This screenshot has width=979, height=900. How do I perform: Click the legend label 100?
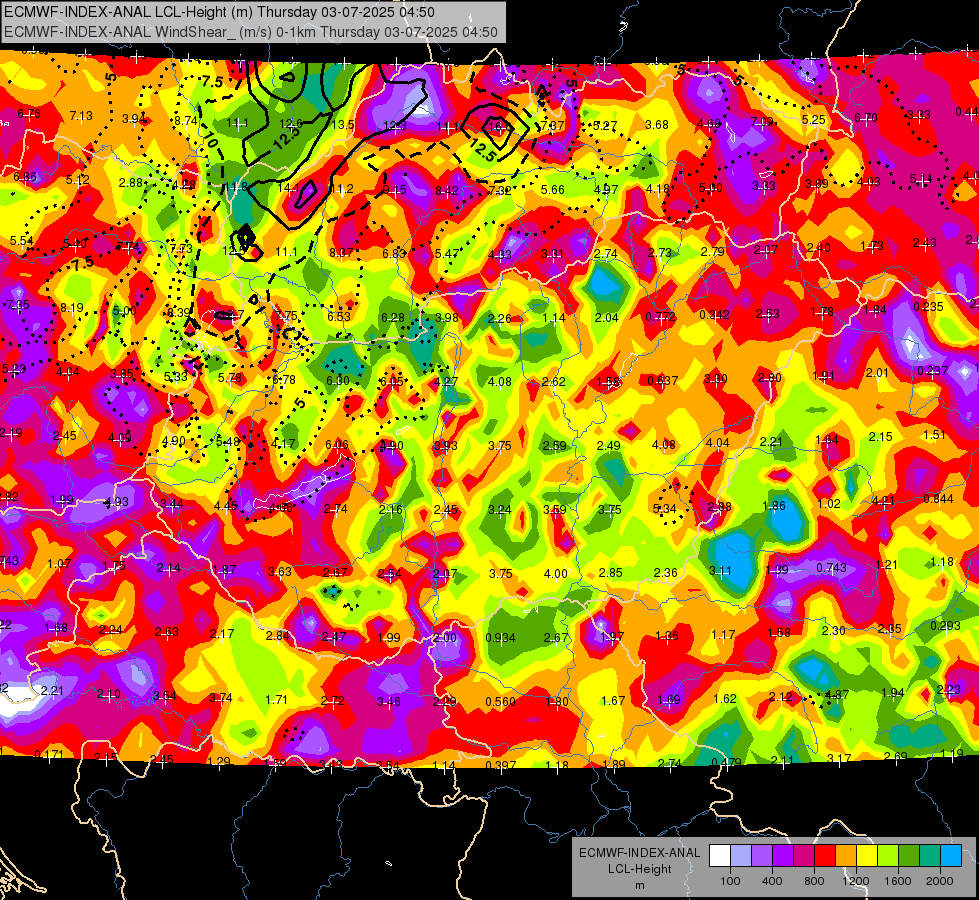click(x=730, y=881)
